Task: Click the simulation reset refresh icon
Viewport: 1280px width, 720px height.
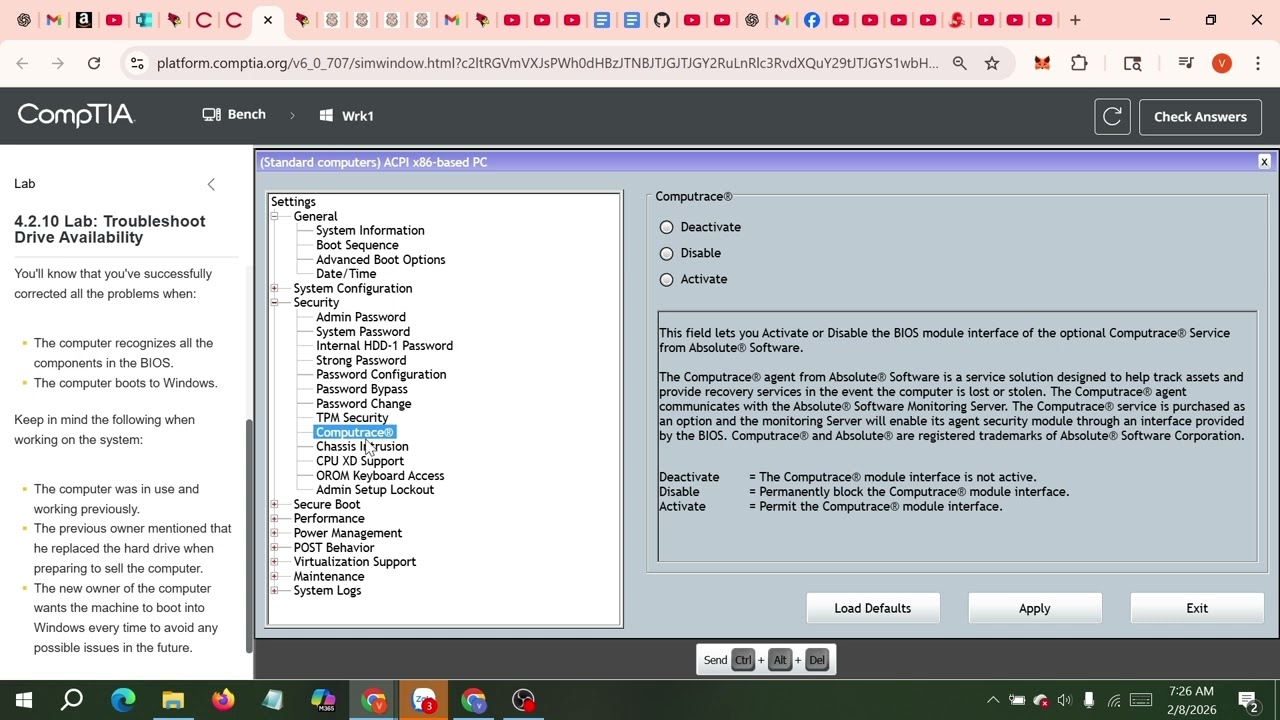Action: tap(1112, 116)
